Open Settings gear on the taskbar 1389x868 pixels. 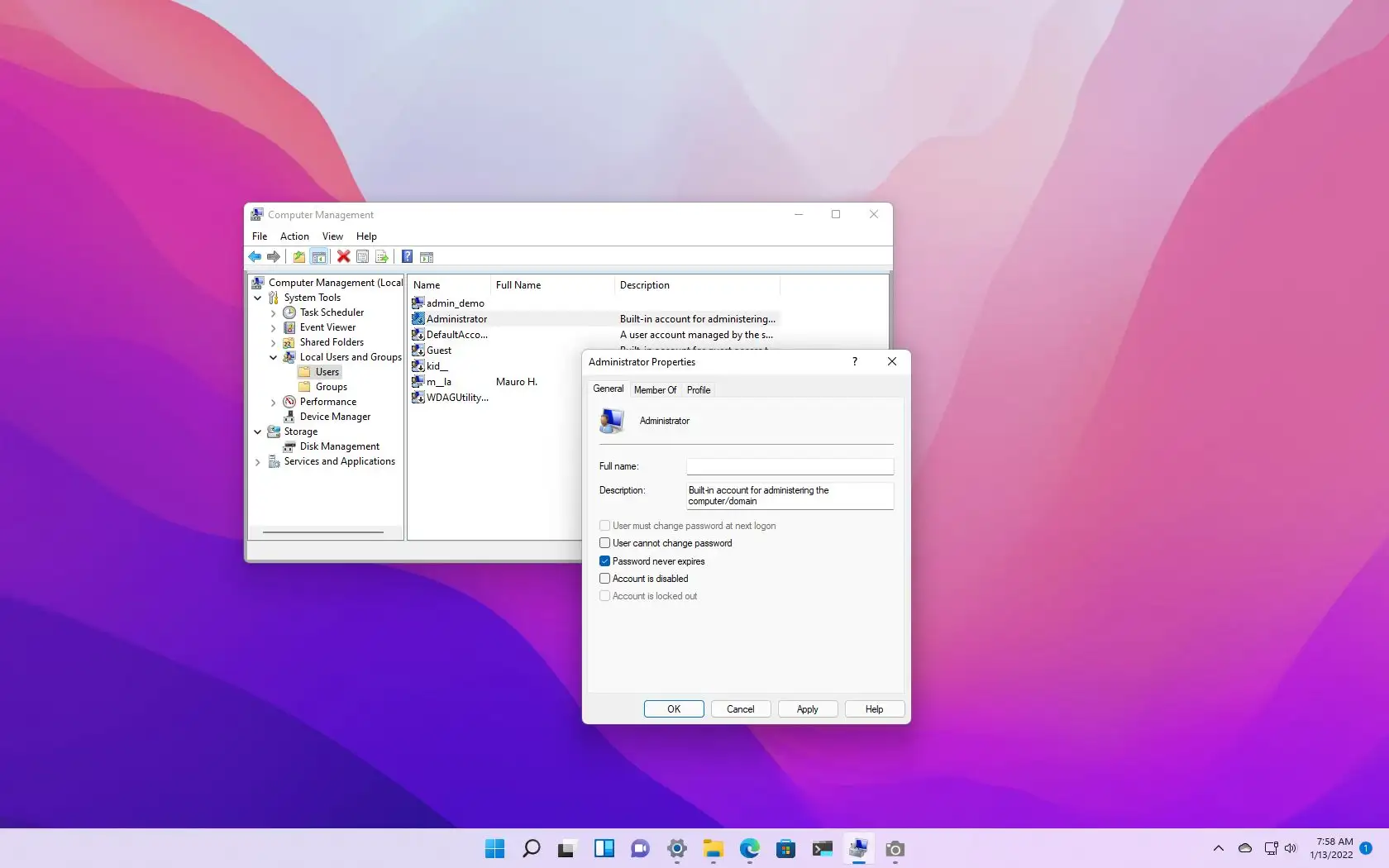point(676,849)
